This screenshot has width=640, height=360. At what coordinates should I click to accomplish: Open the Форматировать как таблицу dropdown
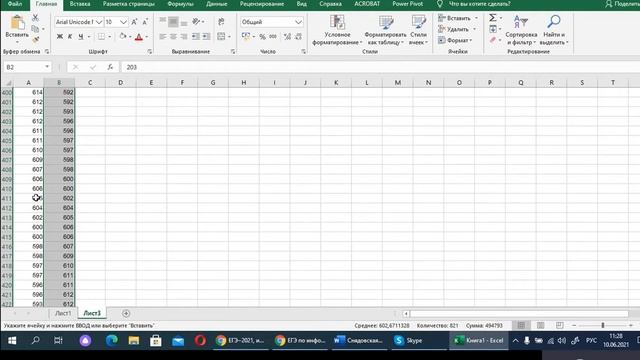tap(385, 30)
